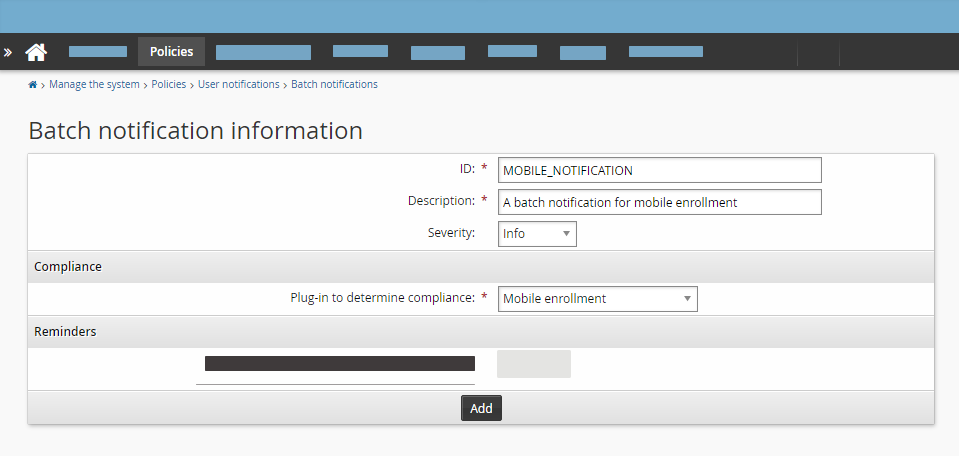Click the Reminders section header
The image size is (959, 456).
pyautogui.click(x=65, y=331)
